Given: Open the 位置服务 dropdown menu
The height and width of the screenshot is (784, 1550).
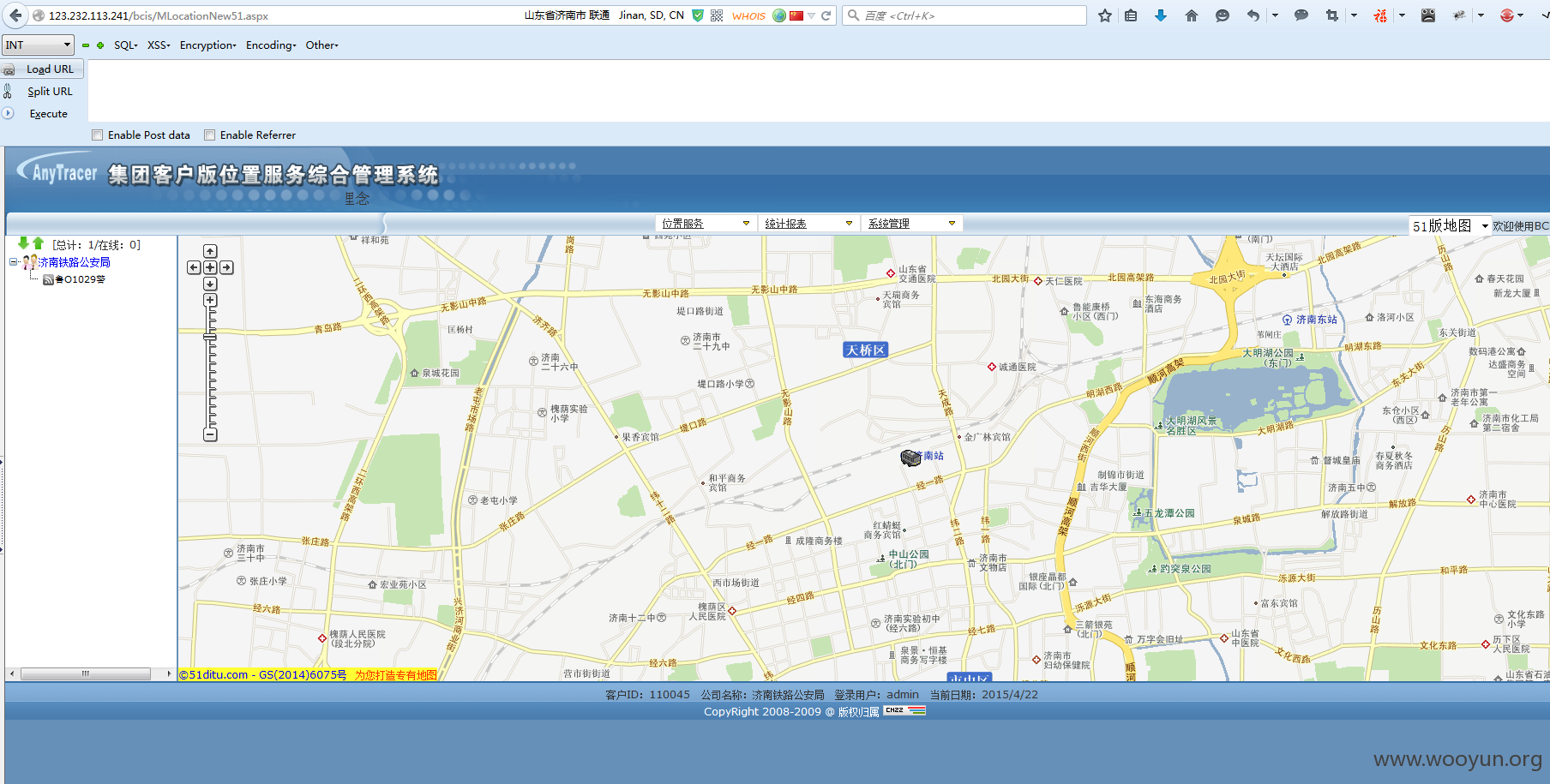Looking at the screenshot, I should (706, 224).
